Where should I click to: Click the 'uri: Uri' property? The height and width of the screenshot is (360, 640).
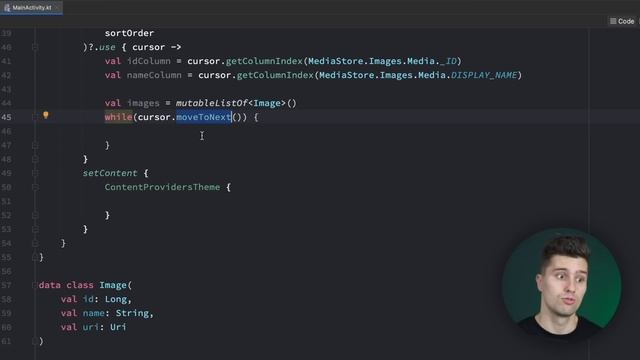click(x=104, y=327)
